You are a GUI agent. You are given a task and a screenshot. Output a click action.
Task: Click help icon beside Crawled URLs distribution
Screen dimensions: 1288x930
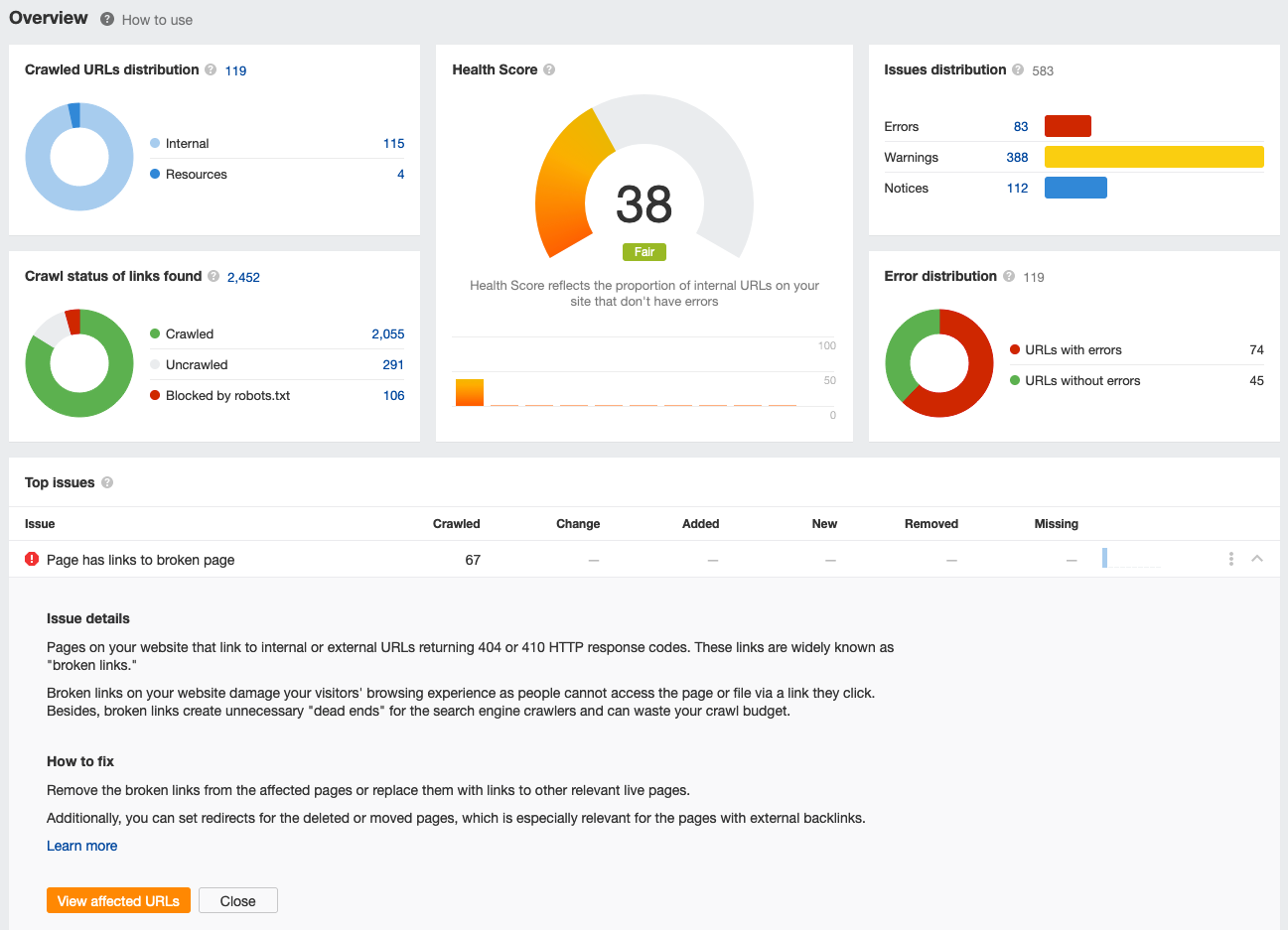pos(211,69)
